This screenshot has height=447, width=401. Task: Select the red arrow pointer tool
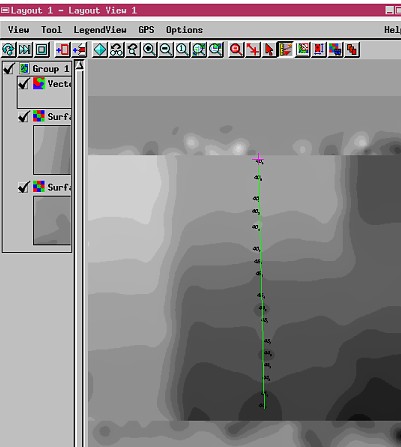point(269,50)
